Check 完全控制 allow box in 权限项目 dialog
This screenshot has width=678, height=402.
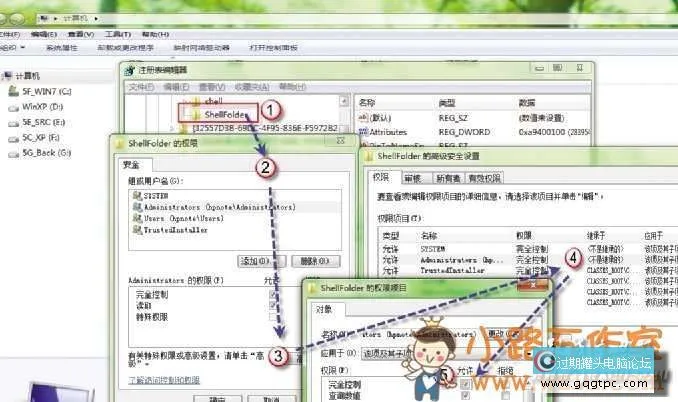[465, 384]
